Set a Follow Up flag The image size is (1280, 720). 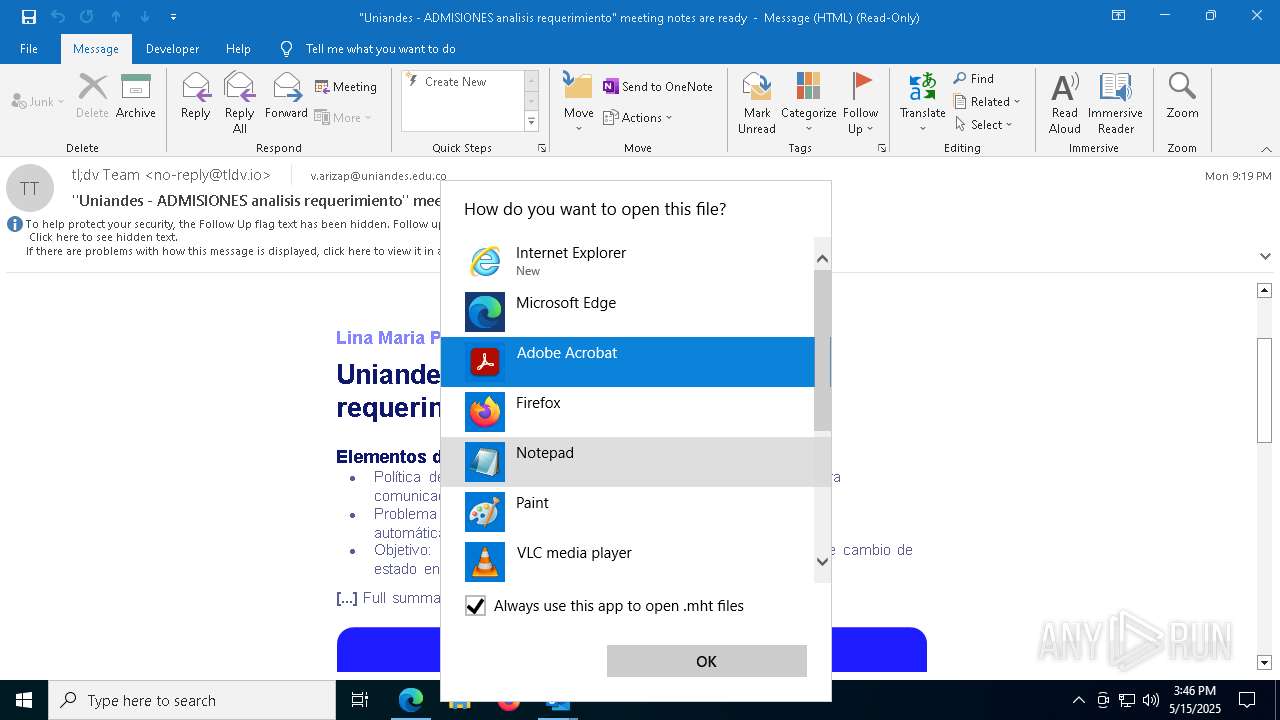[x=860, y=103]
